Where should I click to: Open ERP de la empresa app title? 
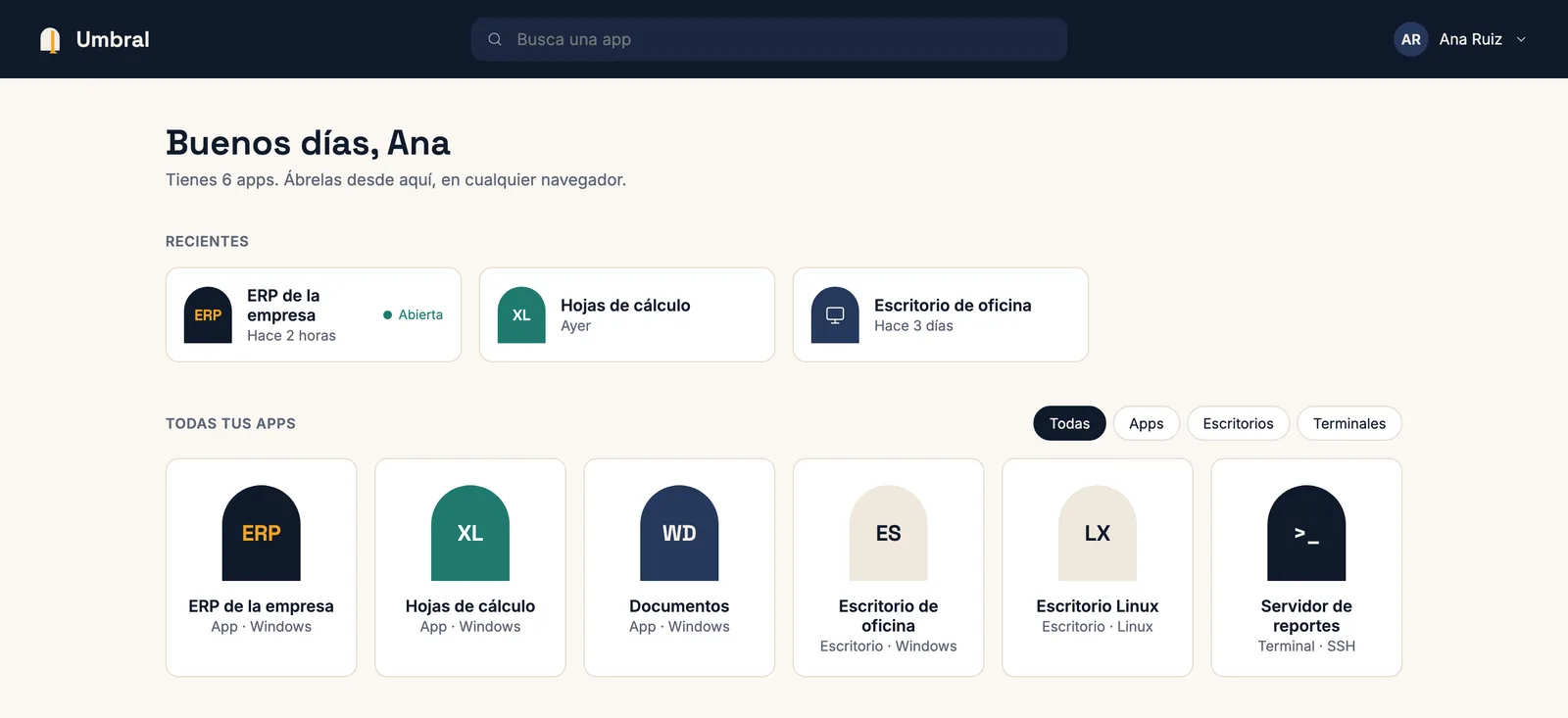262,606
